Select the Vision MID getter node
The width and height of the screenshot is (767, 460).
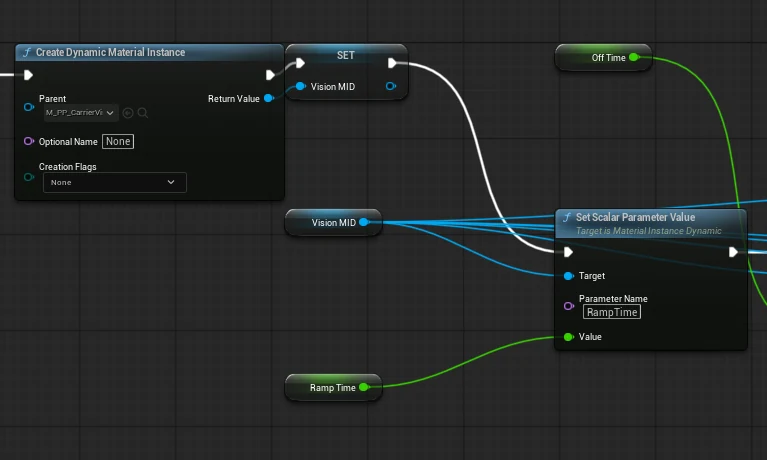(334, 223)
